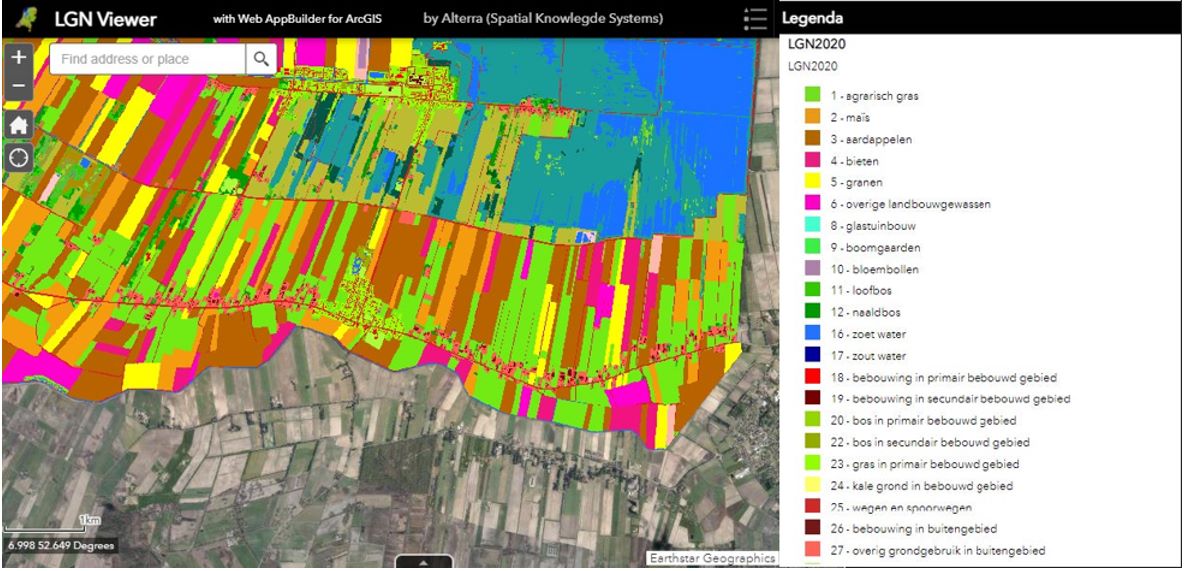
Task: Click the zoet water blue swatch
Action: pos(813,334)
